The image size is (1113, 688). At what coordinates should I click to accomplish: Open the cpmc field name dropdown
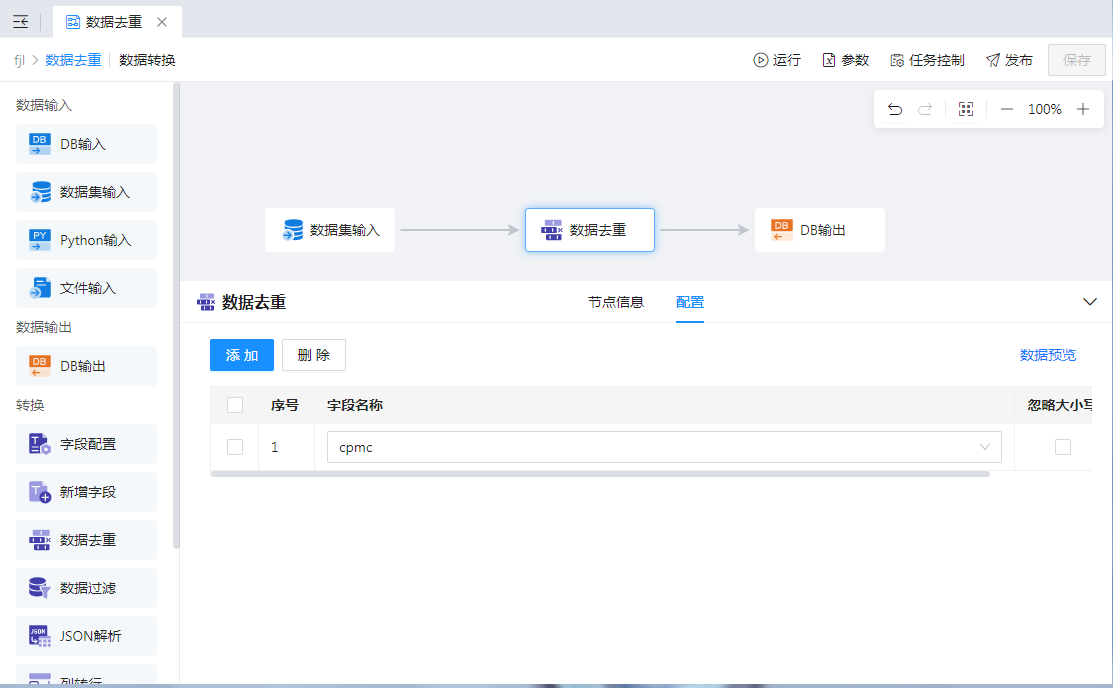click(664, 447)
